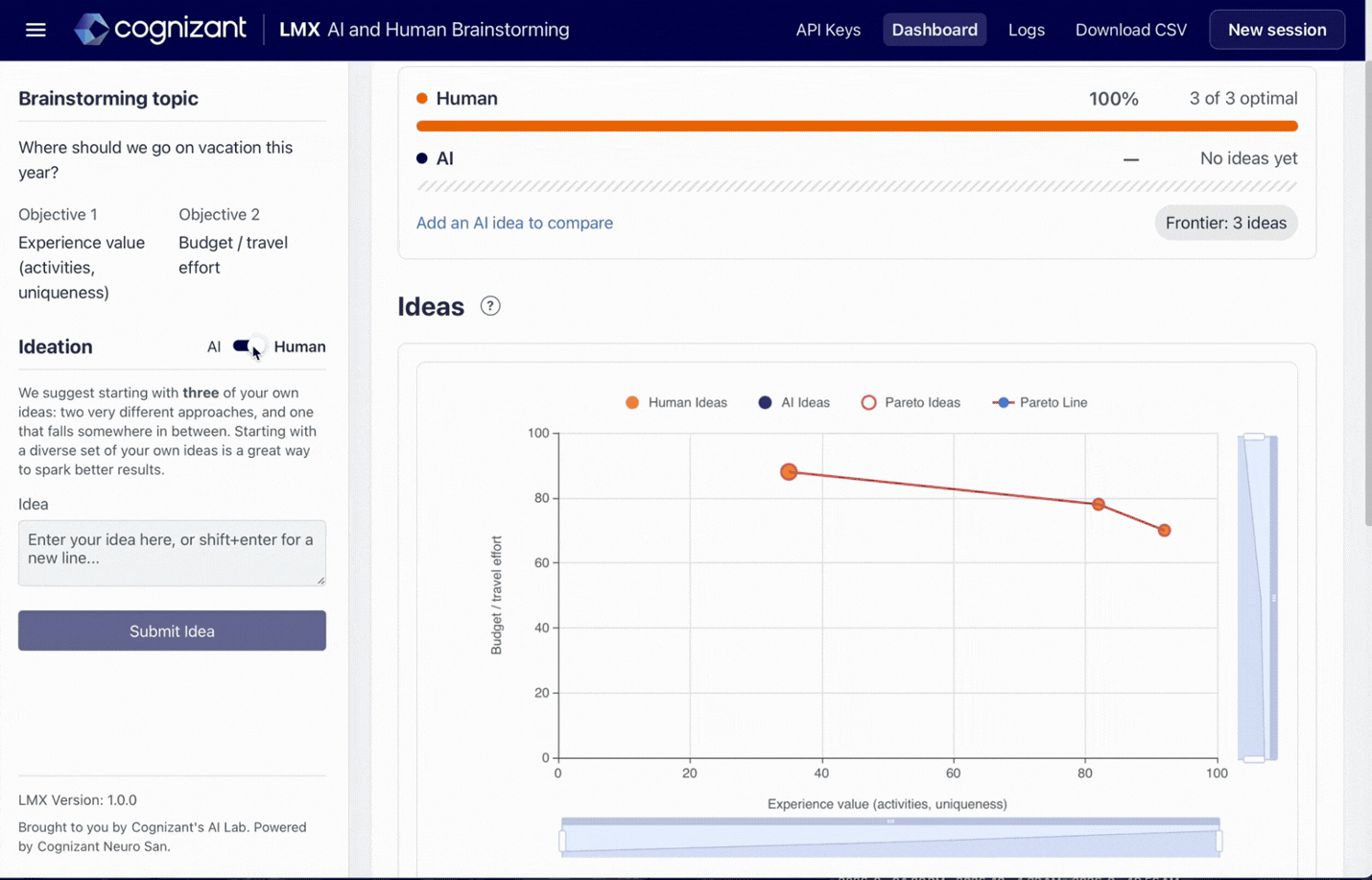This screenshot has width=1372, height=880.
Task: Open the hamburger navigation menu
Action: tap(35, 30)
